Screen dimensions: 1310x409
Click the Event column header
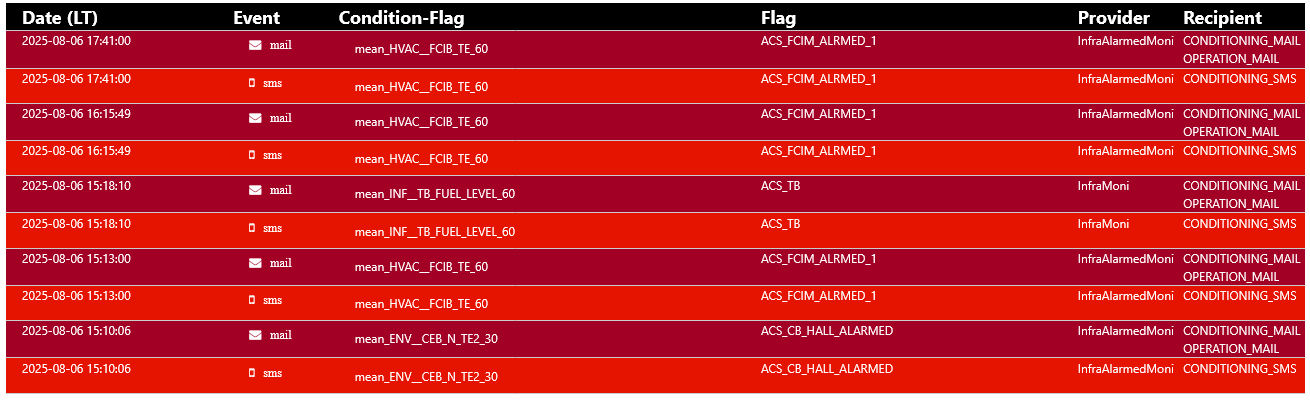click(x=256, y=17)
